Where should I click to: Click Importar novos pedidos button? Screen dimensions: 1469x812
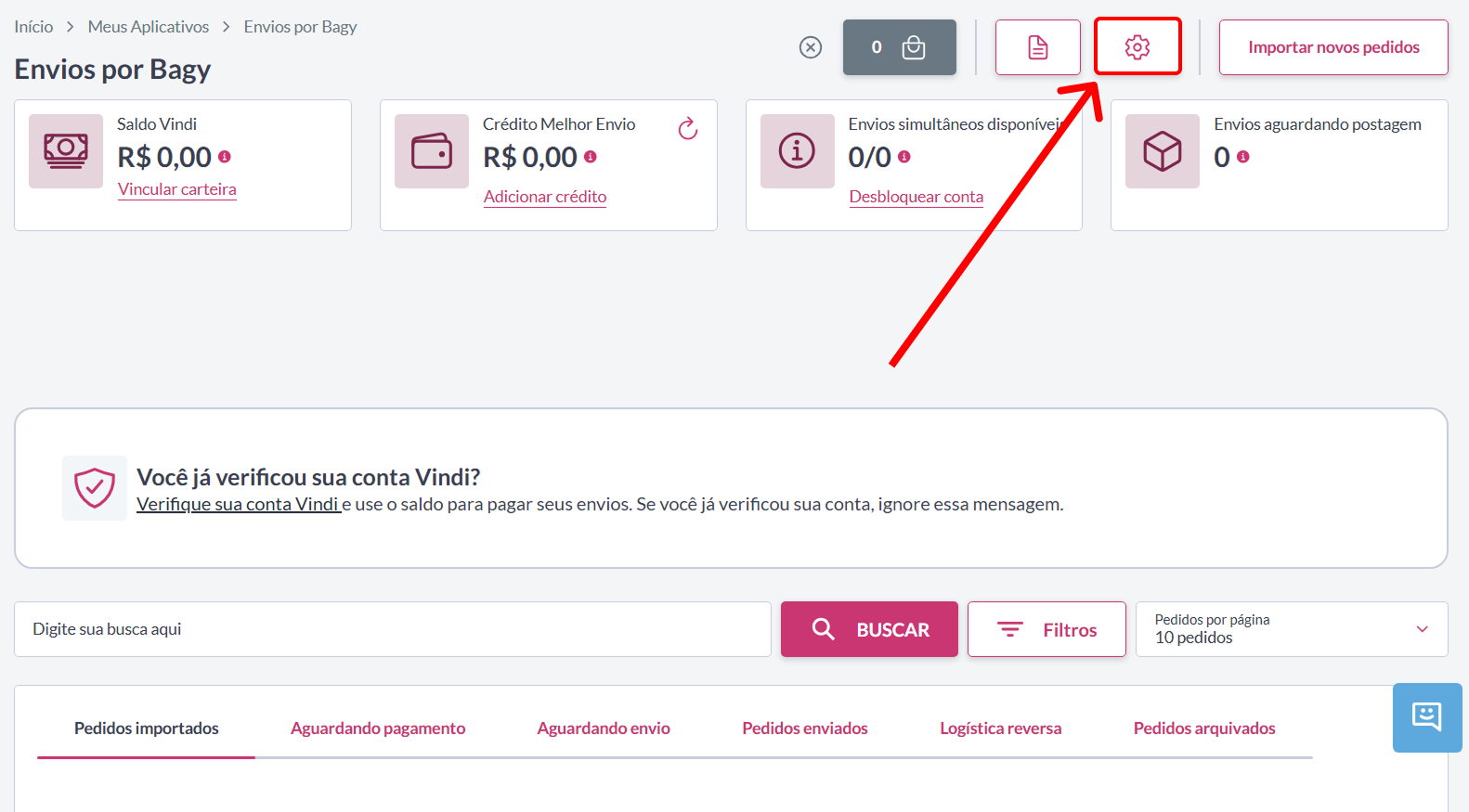[x=1333, y=47]
